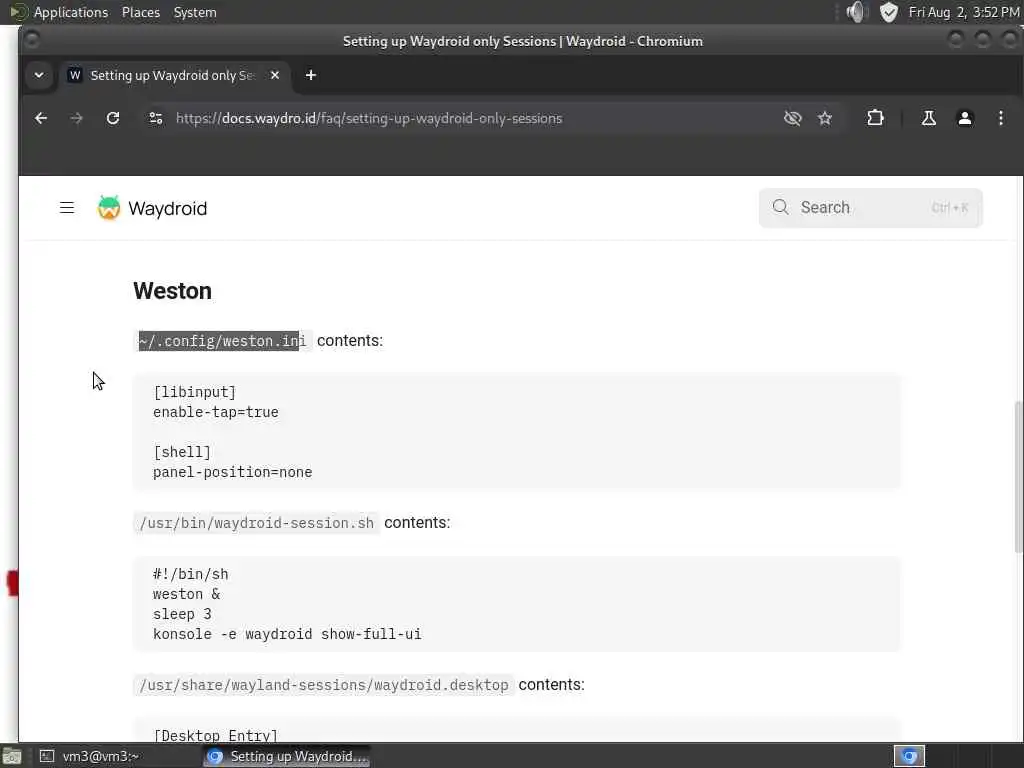The height and width of the screenshot is (768, 1024).
Task: Open the Waydroid home title link
Action: tap(167, 208)
